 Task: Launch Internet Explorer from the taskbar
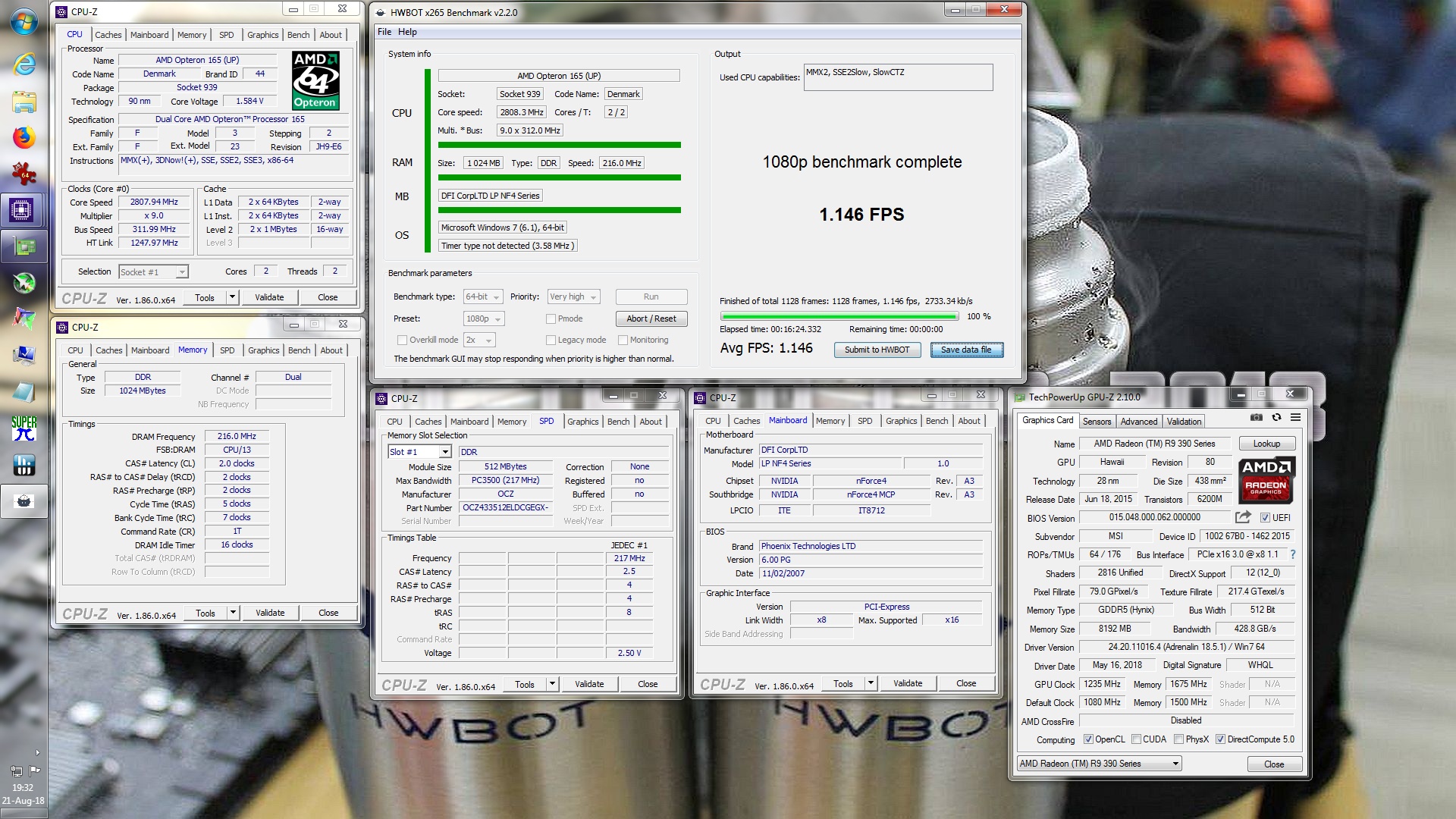tap(24, 64)
